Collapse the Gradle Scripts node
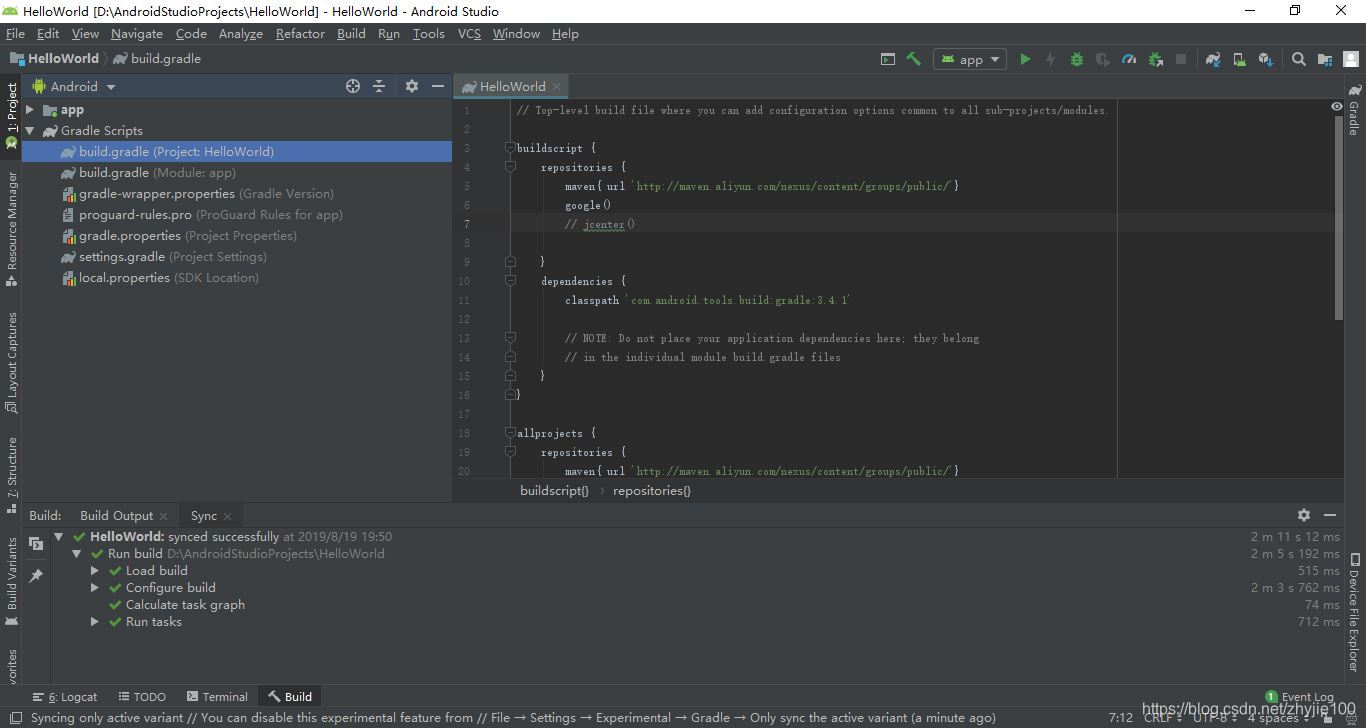Viewport: 1366px width, 728px height. (30, 131)
